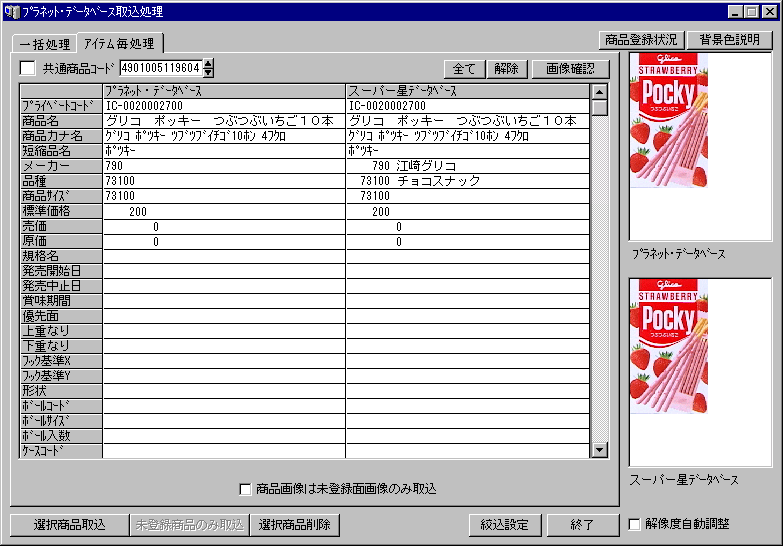The image size is (783, 546).
Task: Select the 賞味期間 row header
Action: tap(61, 301)
